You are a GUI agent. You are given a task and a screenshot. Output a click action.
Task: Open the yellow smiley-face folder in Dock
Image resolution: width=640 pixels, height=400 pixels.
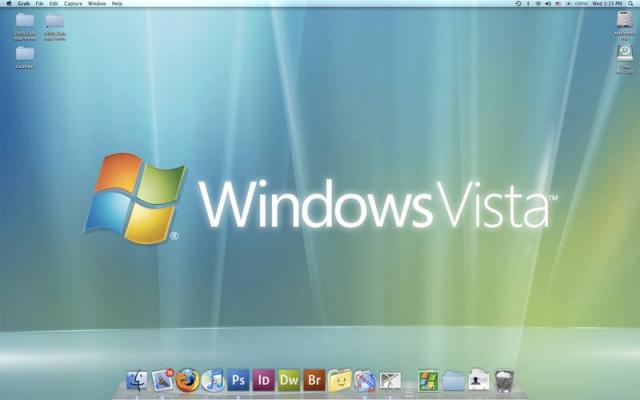click(340, 380)
